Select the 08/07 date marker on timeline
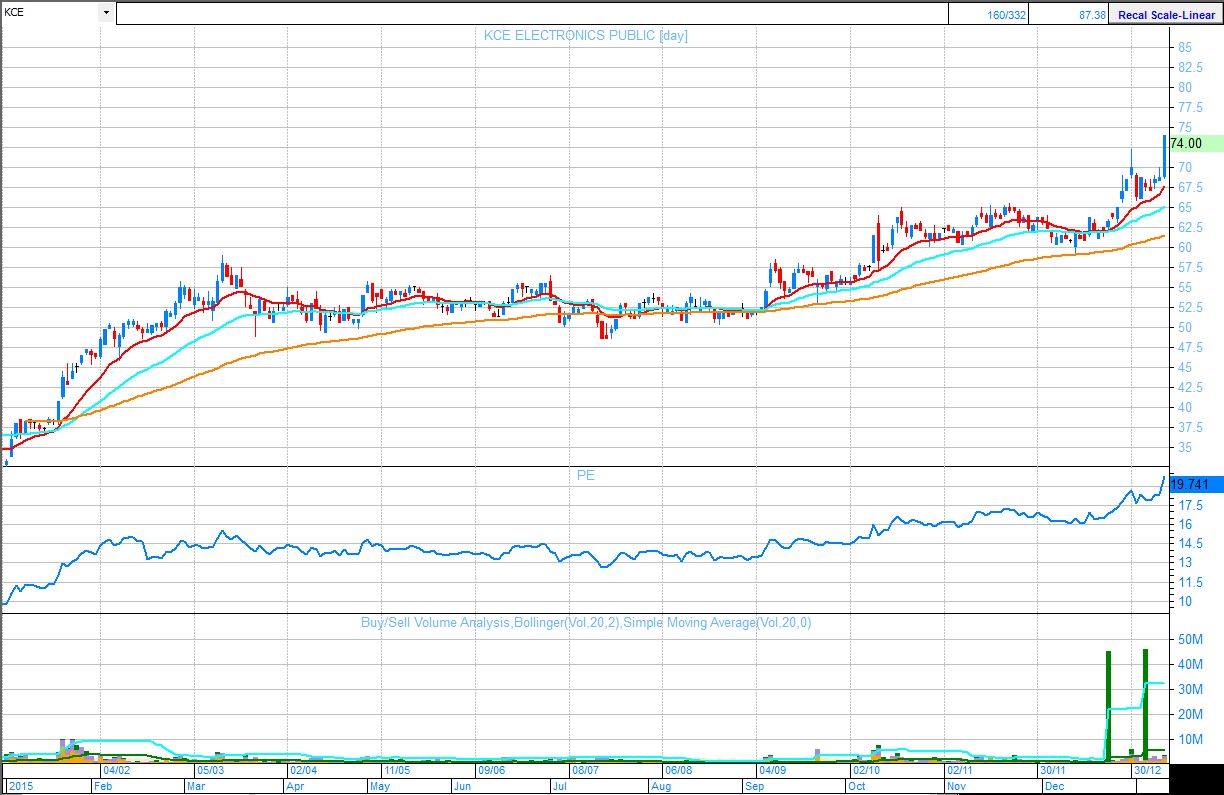 584,771
